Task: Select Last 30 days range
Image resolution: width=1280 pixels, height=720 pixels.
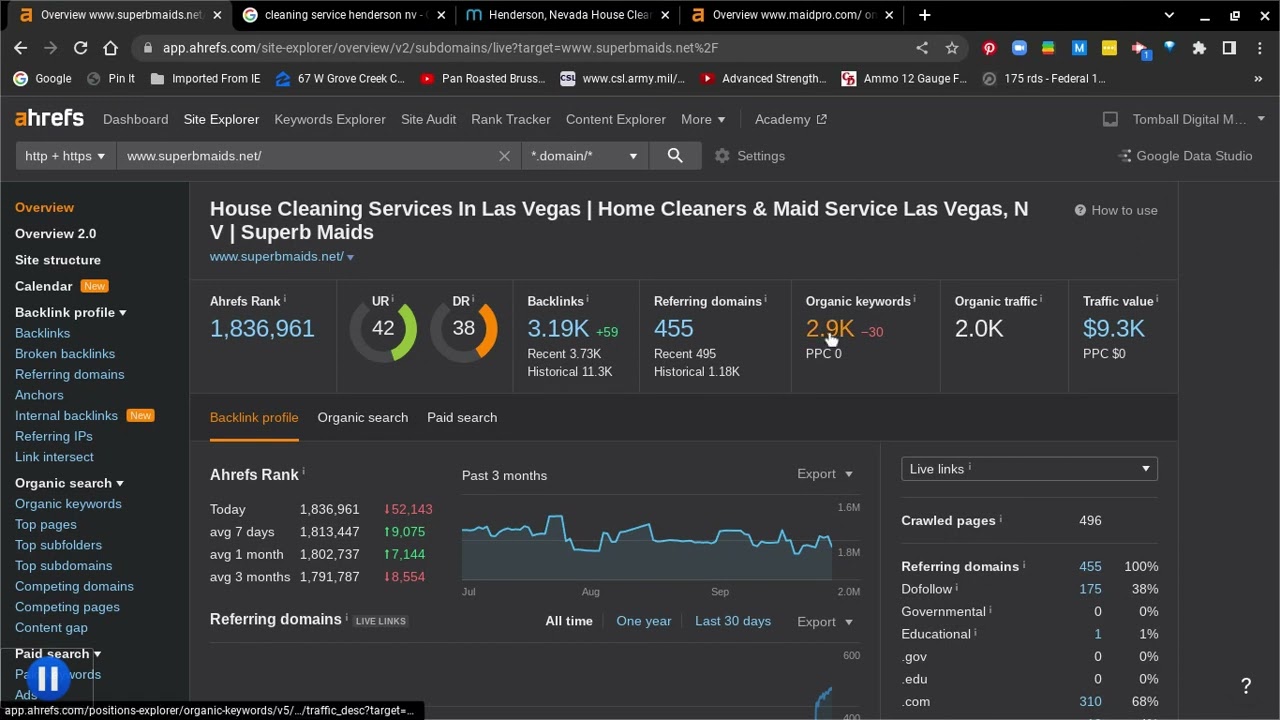Action: [x=733, y=621]
